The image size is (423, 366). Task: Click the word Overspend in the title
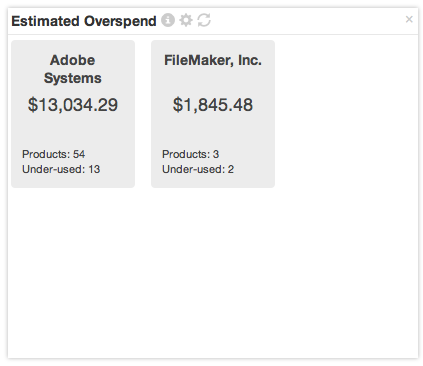(120, 21)
